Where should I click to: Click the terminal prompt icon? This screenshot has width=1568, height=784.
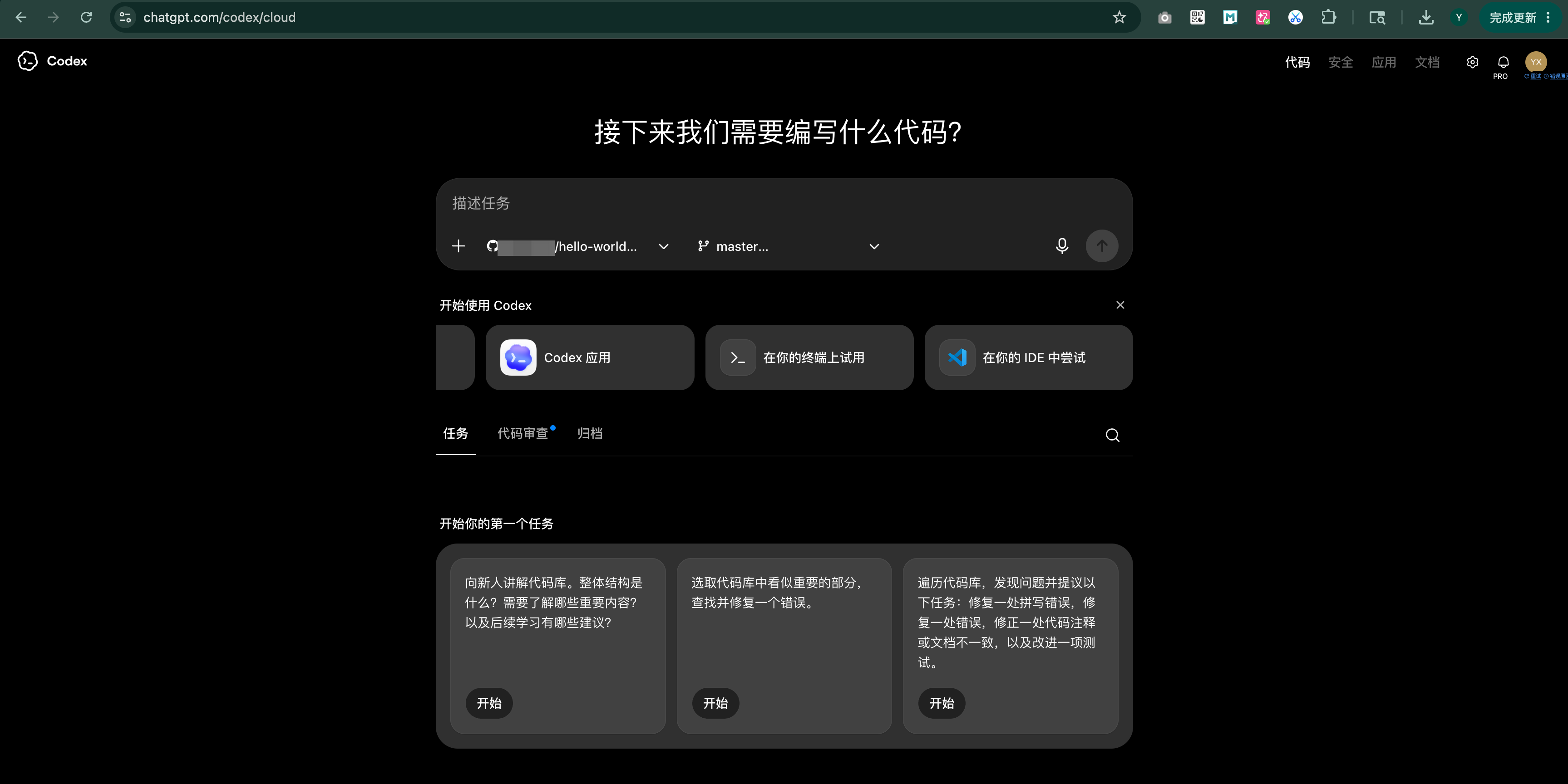click(738, 358)
